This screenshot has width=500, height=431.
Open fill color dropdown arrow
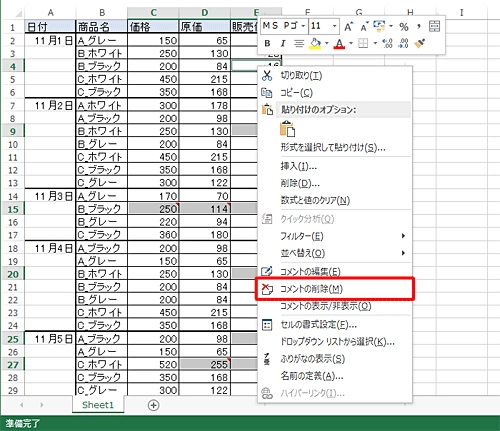tap(327, 43)
